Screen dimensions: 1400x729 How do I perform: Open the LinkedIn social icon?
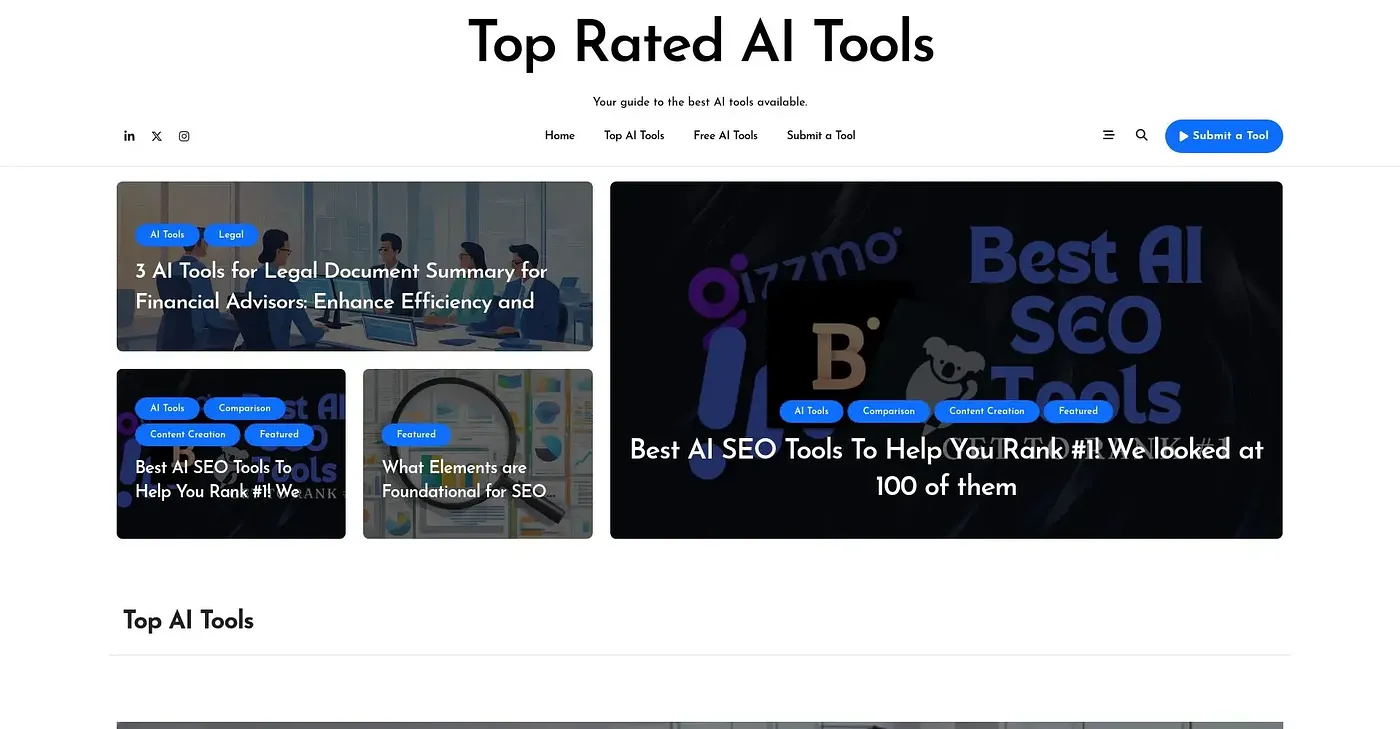click(129, 136)
